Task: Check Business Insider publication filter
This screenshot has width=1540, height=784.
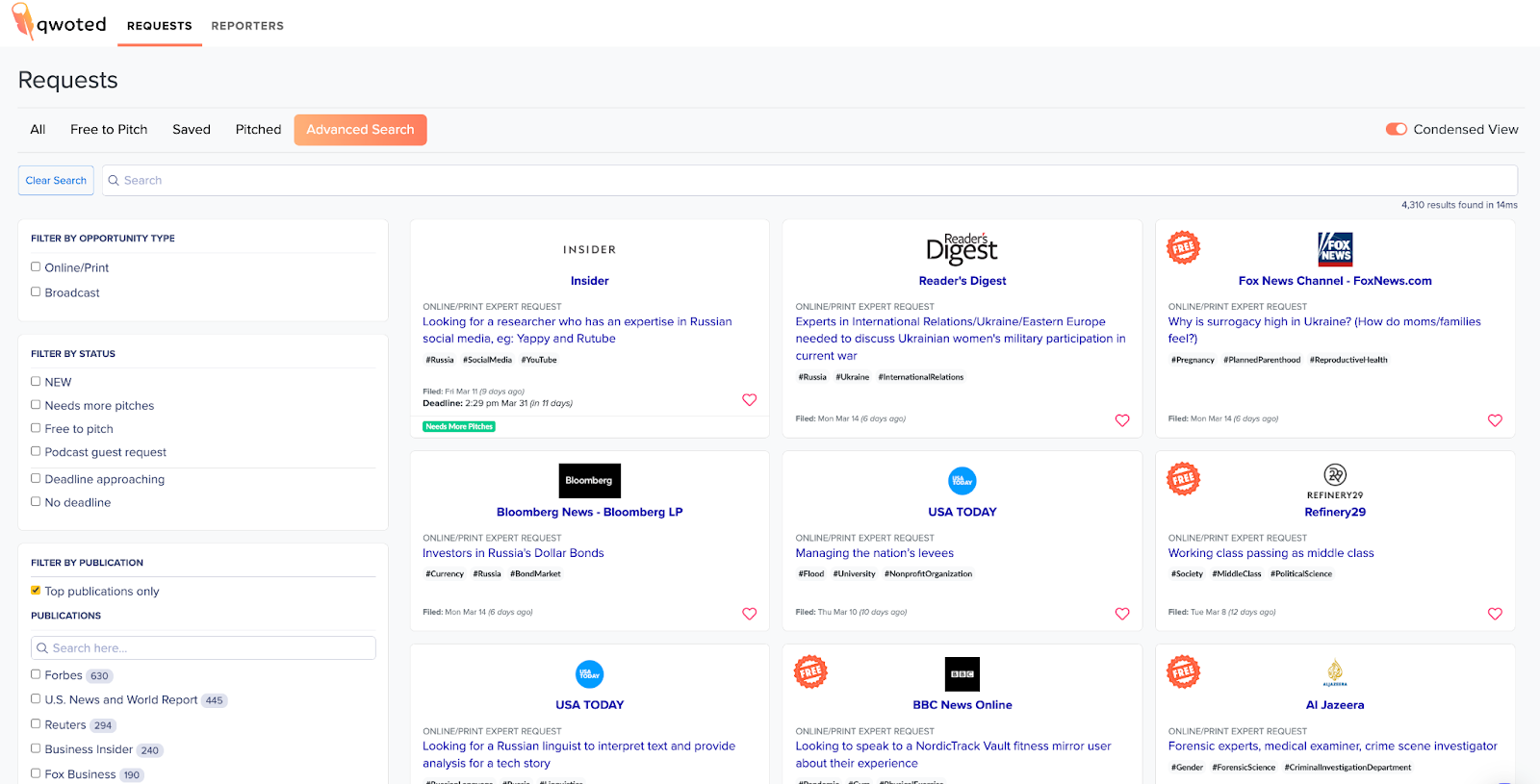Action: point(36,748)
